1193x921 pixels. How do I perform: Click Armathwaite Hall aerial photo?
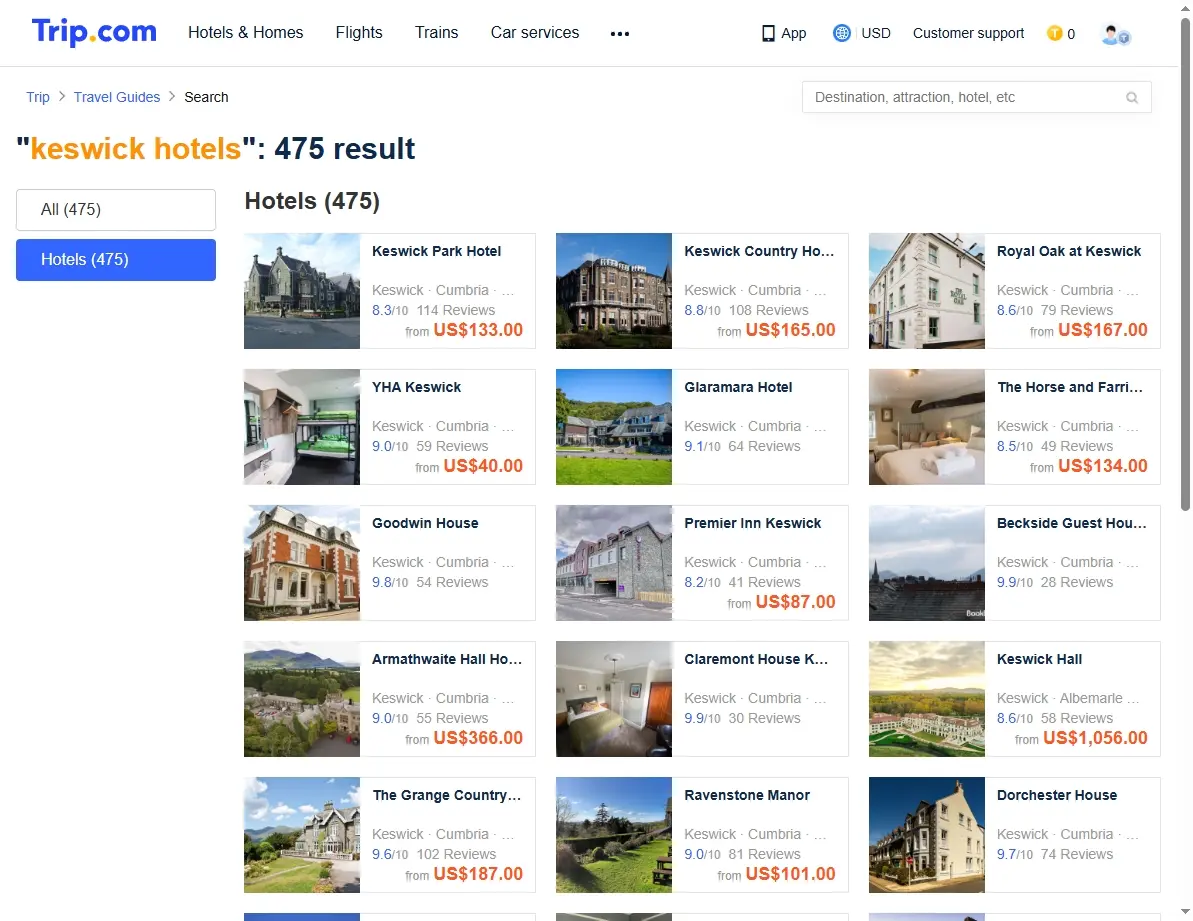[x=302, y=700]
